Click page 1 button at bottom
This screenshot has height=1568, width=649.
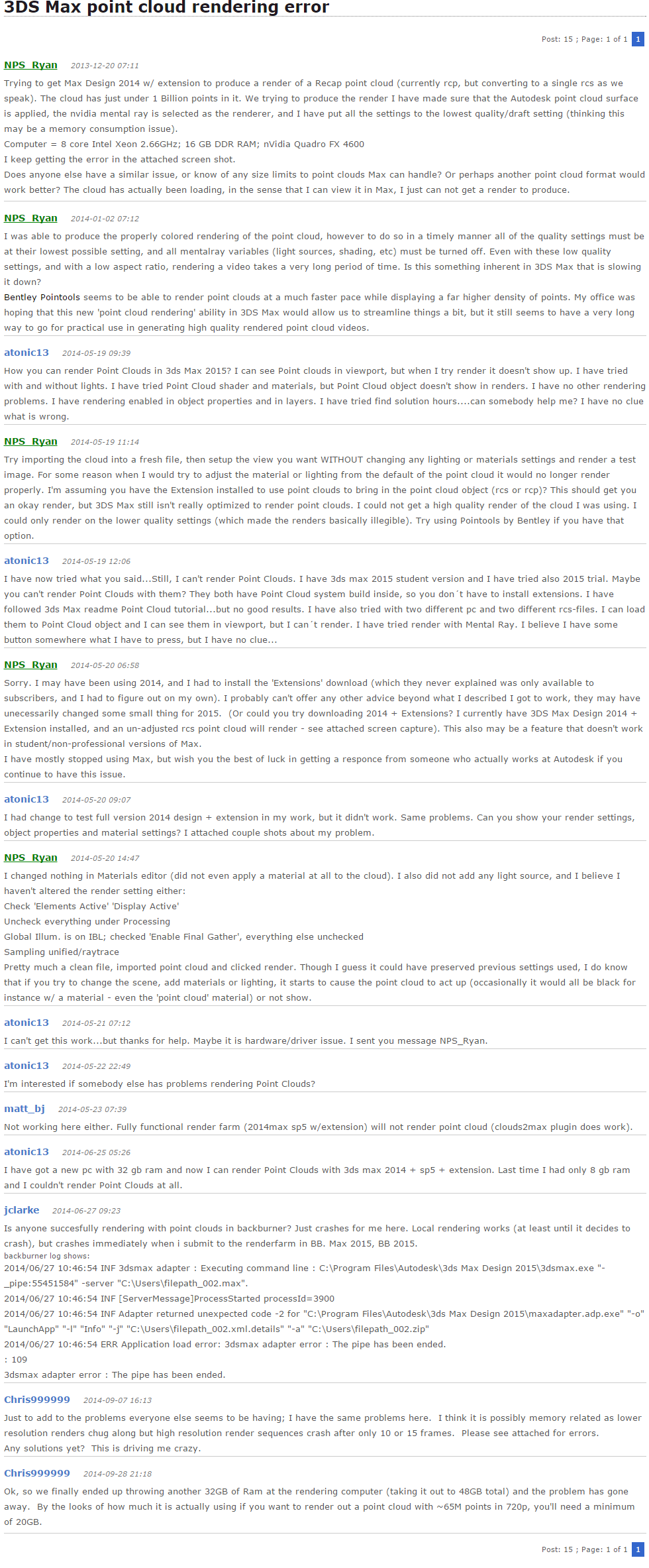point(638,1549)
